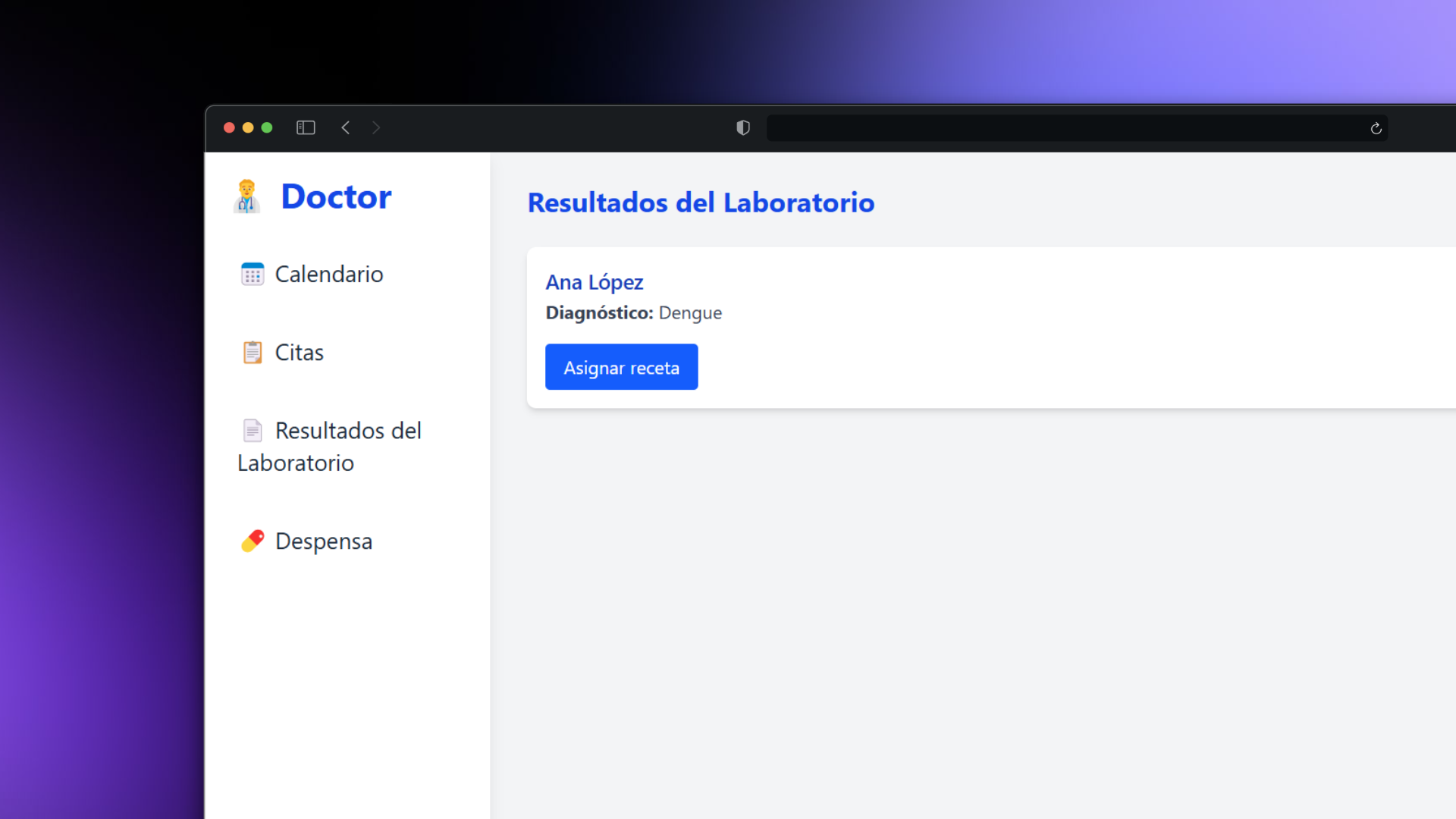Click the doctor emoji logo icon
The height and width of the screenshot is (819, 1456).
pyautogui.click(x=246, y=196)
